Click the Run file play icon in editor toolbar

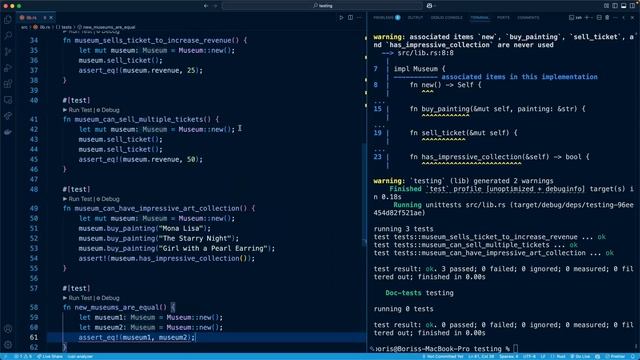(x=341, y=18)
